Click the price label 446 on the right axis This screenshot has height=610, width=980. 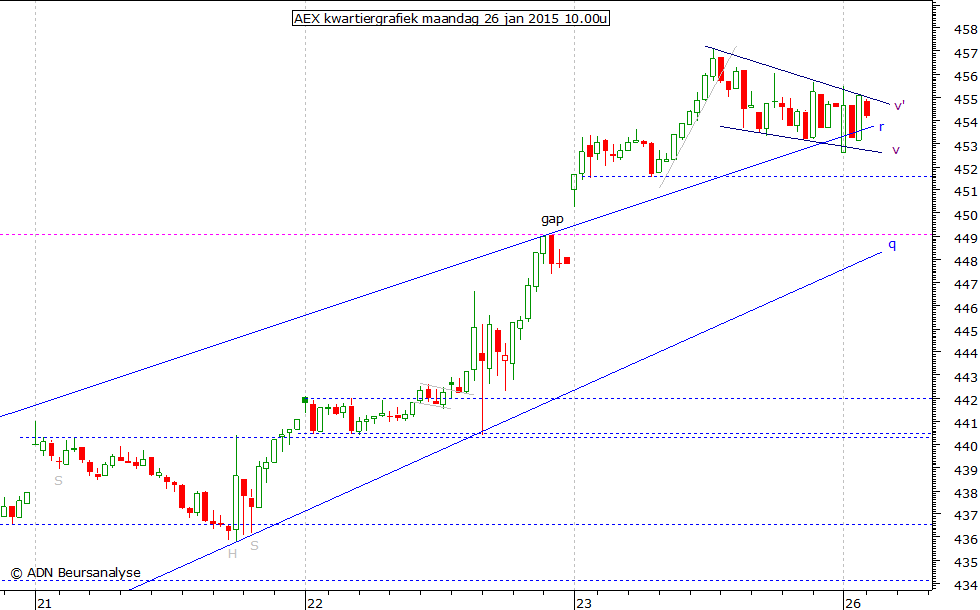[966, 309]
